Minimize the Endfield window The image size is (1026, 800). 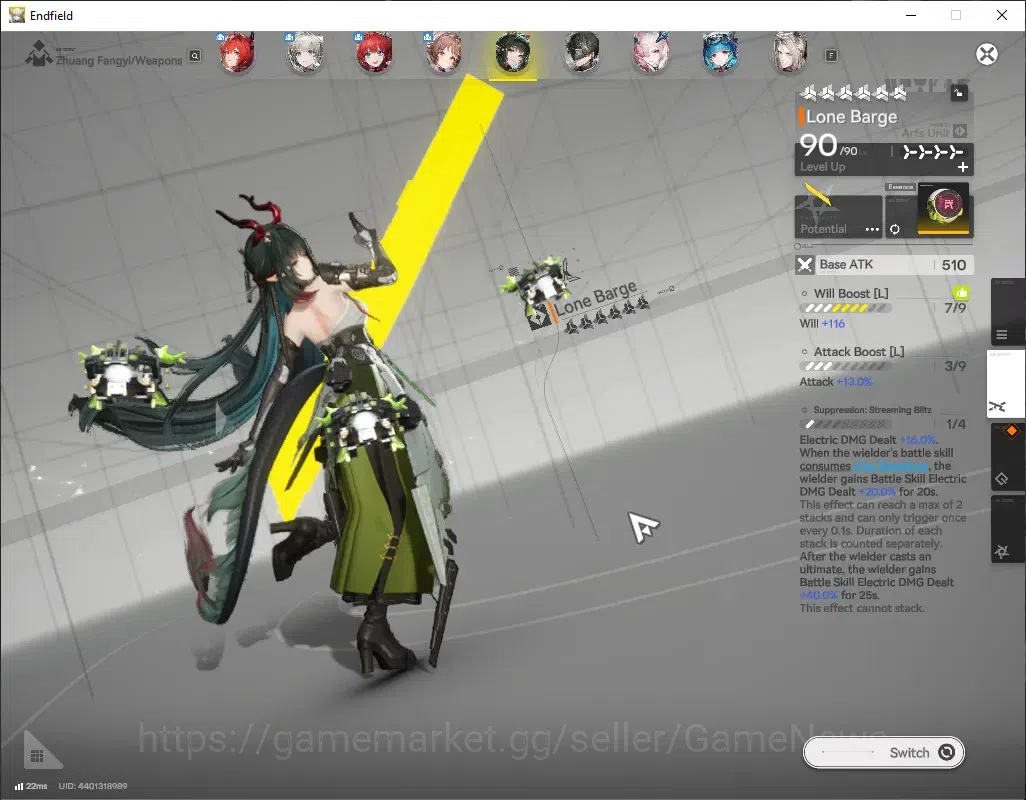[910, 15]
